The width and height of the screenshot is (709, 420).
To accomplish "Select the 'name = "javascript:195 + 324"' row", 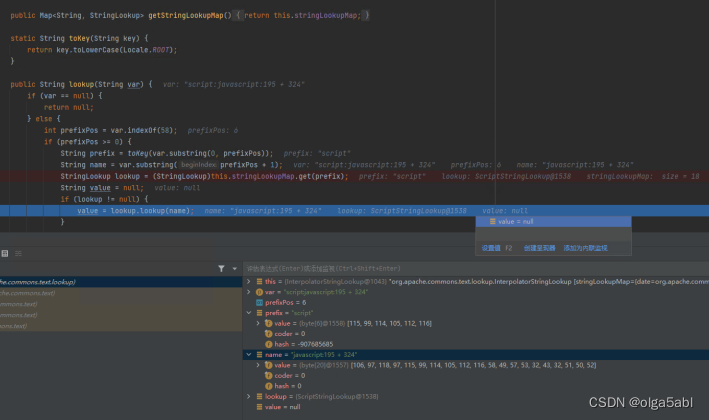I will (476, 354).
